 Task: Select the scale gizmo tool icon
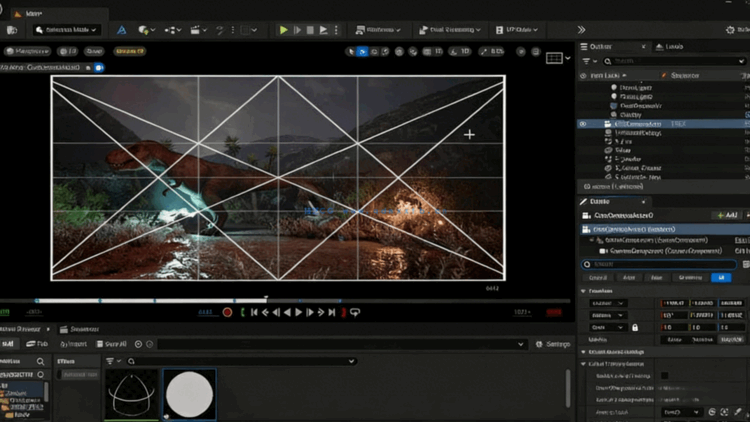(x=385, y=51)
